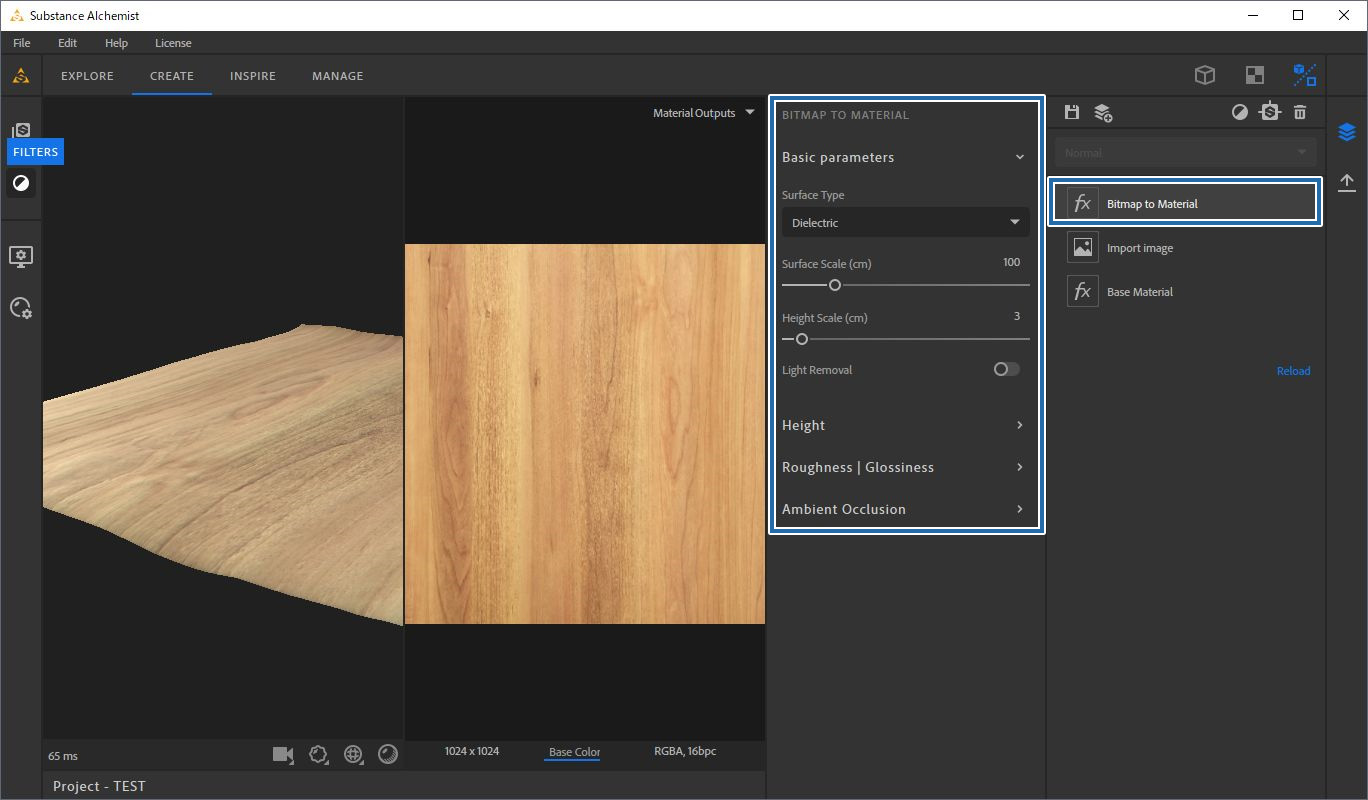This screenshot has width=1368, height=800.
Task: Open the License menu
Action: click(173, 43)
